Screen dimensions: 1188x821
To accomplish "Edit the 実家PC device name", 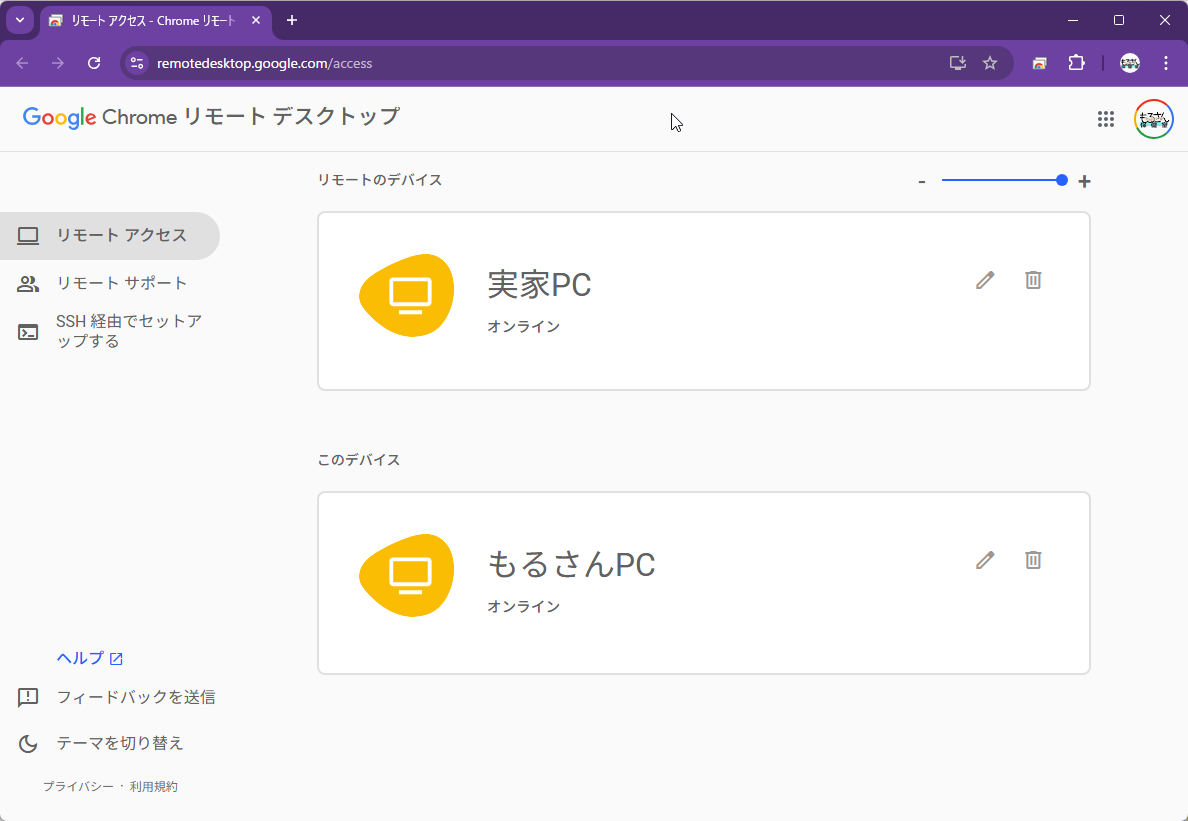I will pos(985,280).
